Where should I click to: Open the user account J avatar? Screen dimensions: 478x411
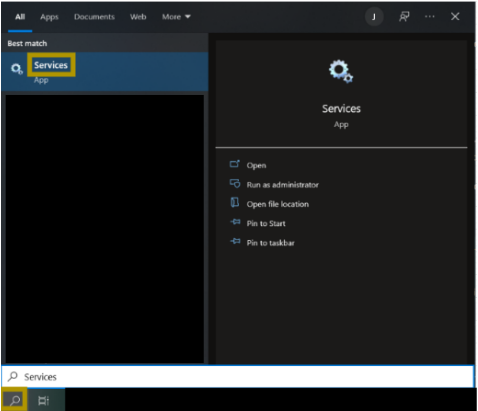coord(374,17)
